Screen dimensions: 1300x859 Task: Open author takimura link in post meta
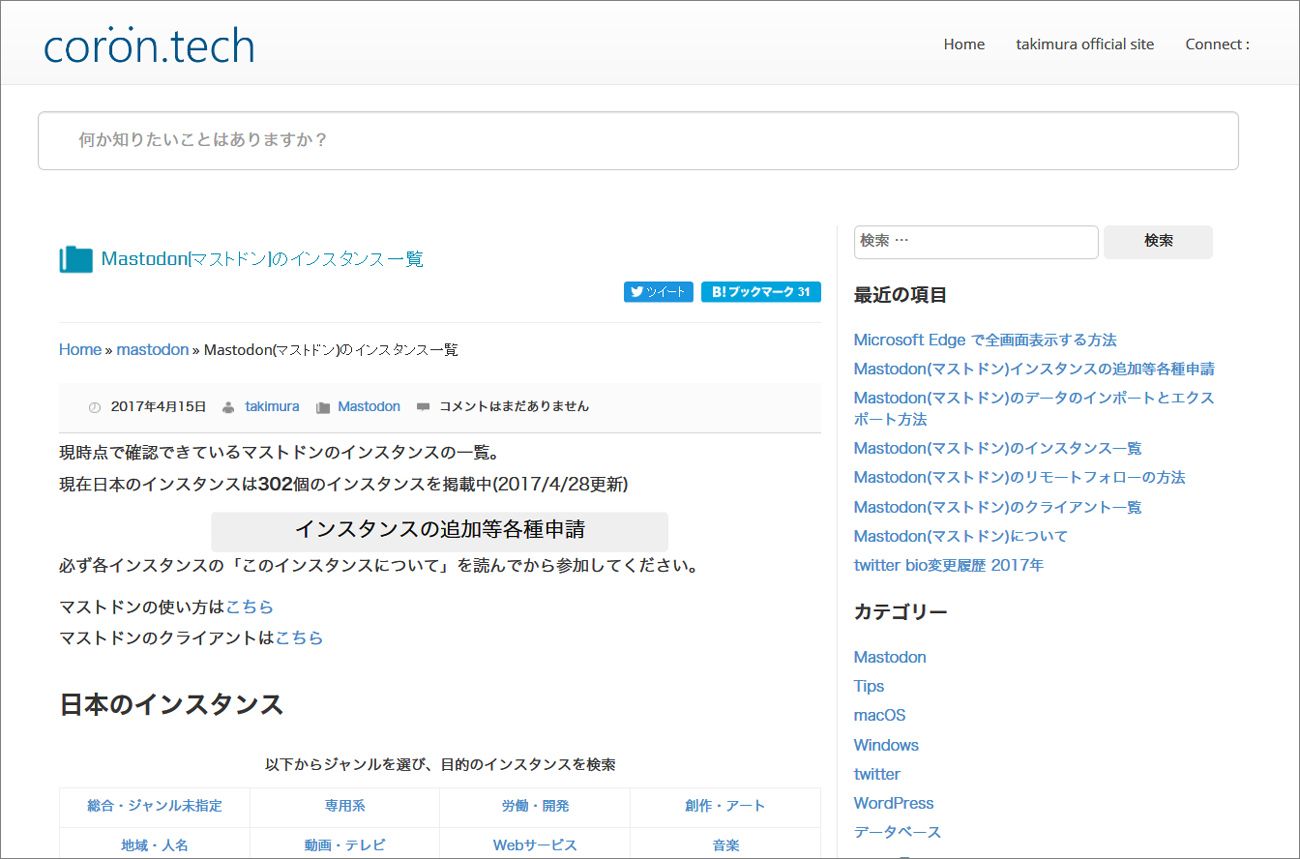pyautogui.click(x=272, y=407)
